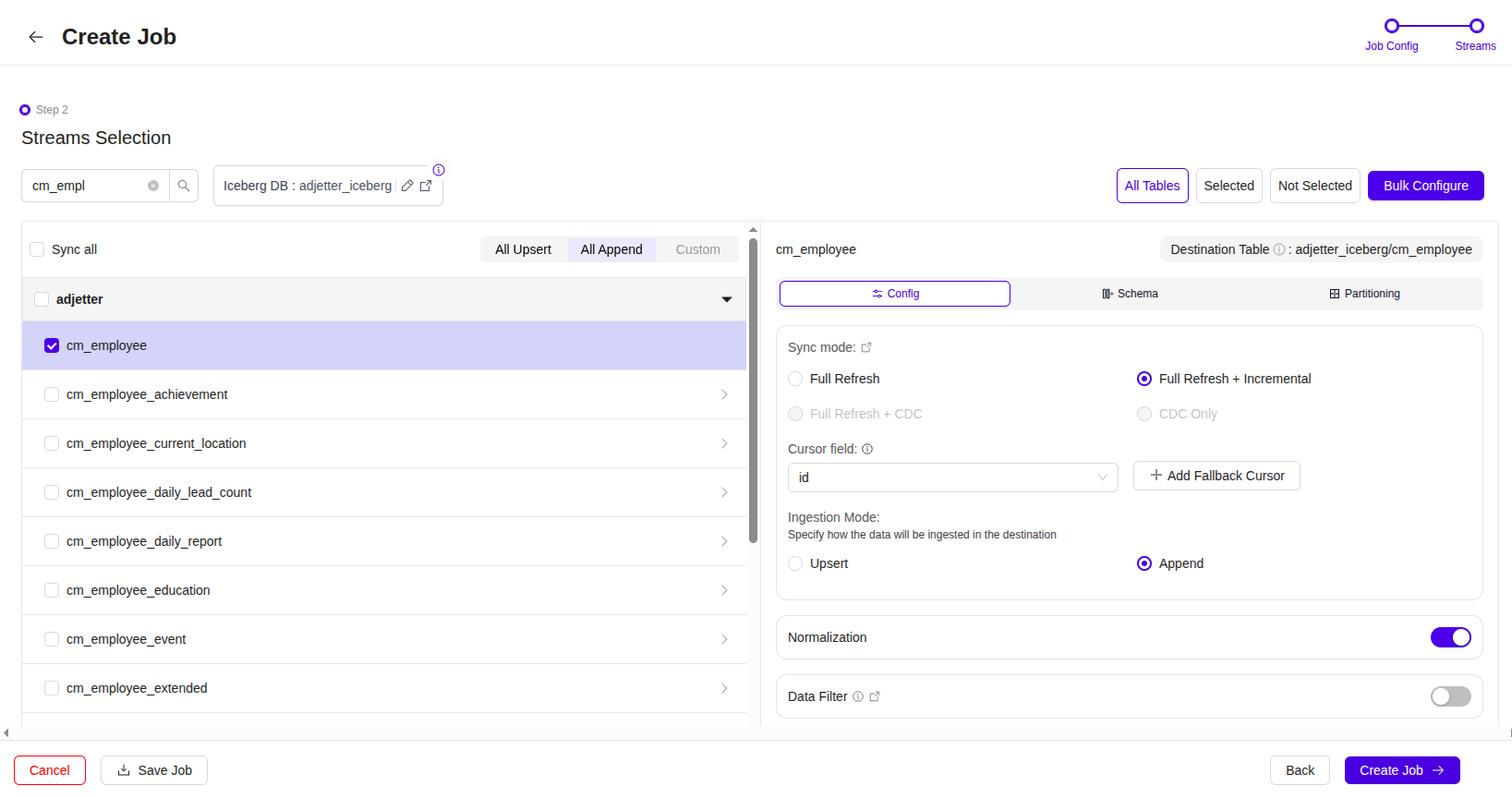Click the Save Job button
The width and height of the screenshot is (1512, 798).
154,770
